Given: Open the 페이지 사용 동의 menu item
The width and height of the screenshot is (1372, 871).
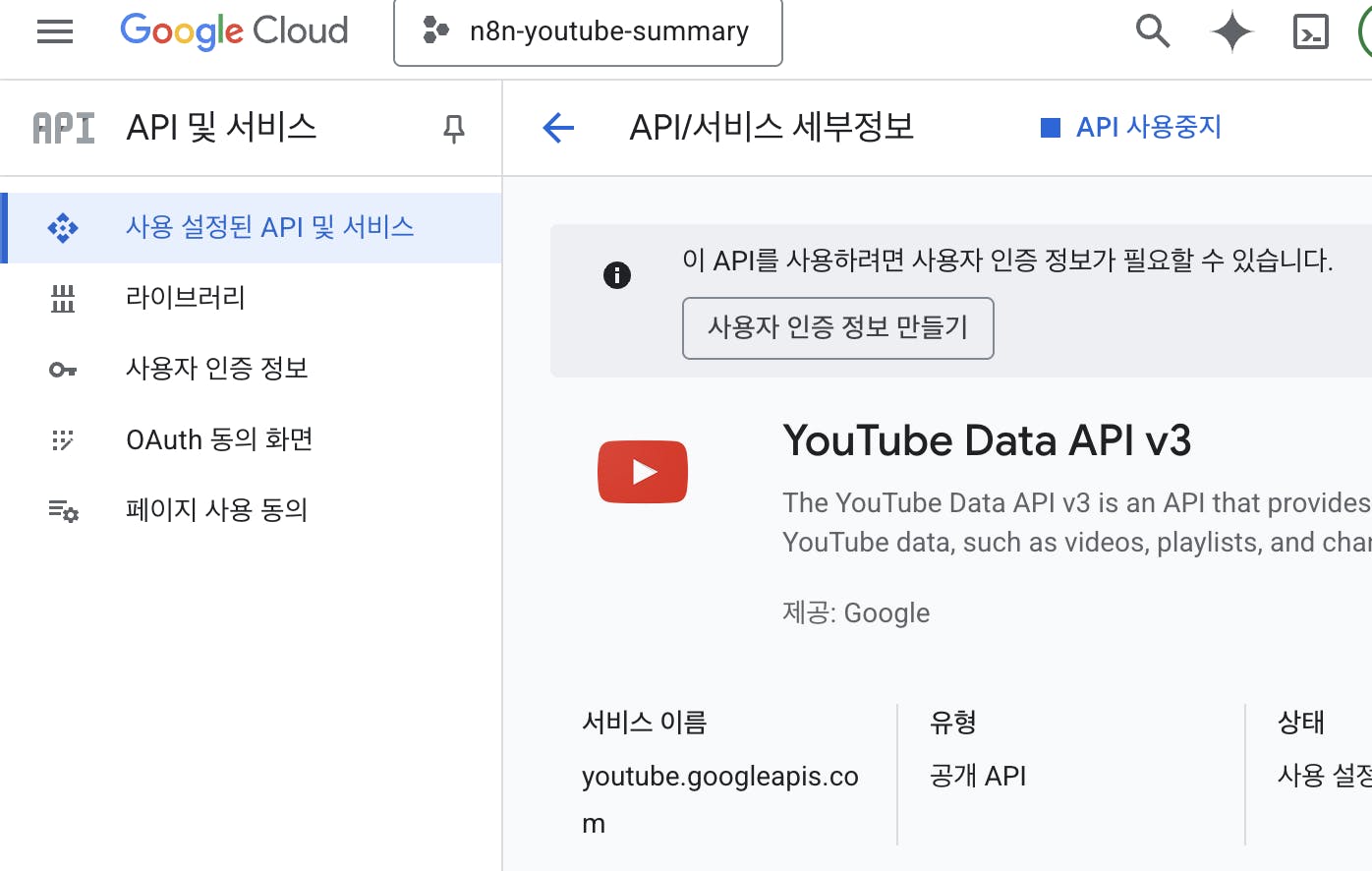Looking at the screenshot, I should pyautogui.click(x=251, y=510).
